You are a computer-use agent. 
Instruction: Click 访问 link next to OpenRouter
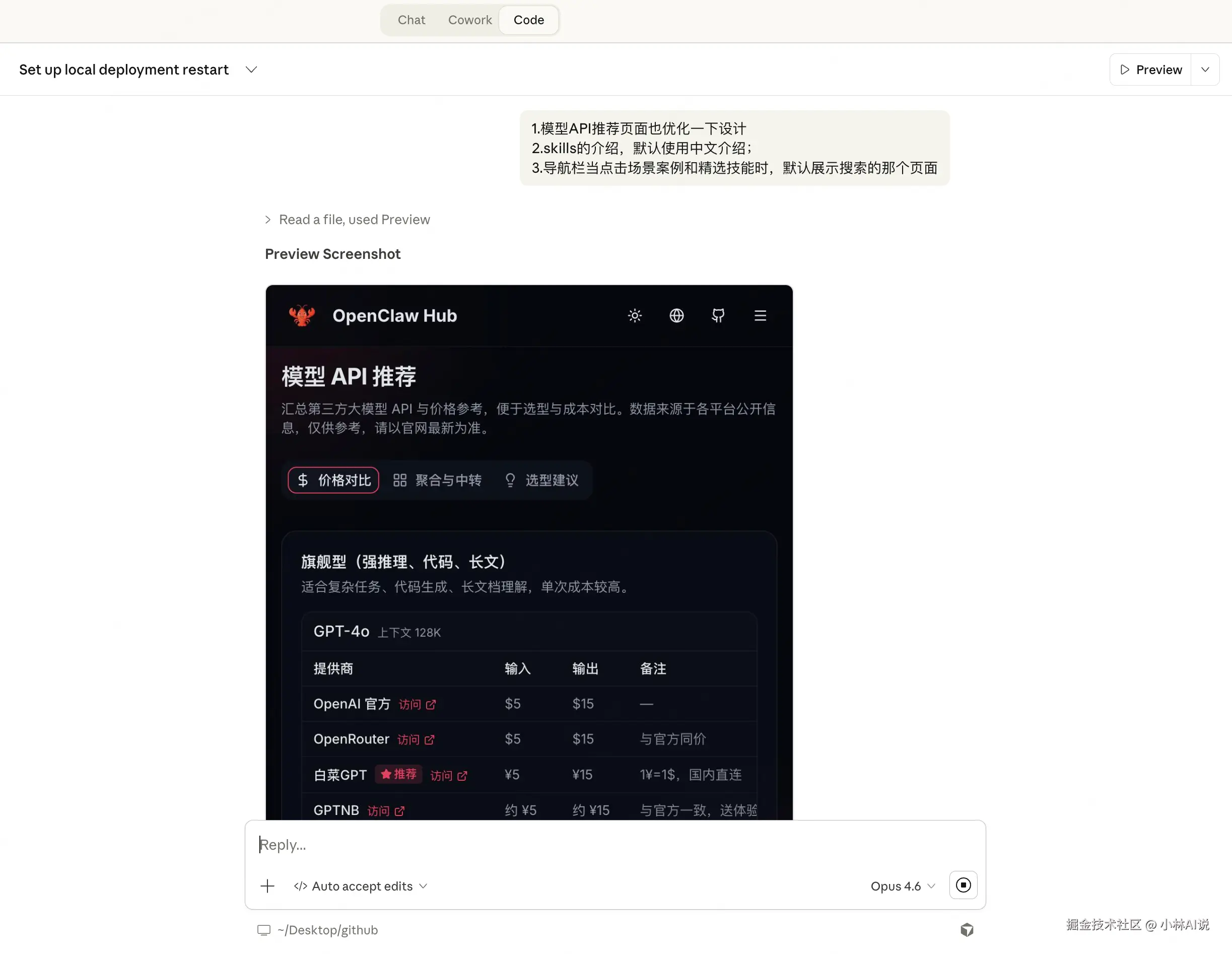coord(416,739)
